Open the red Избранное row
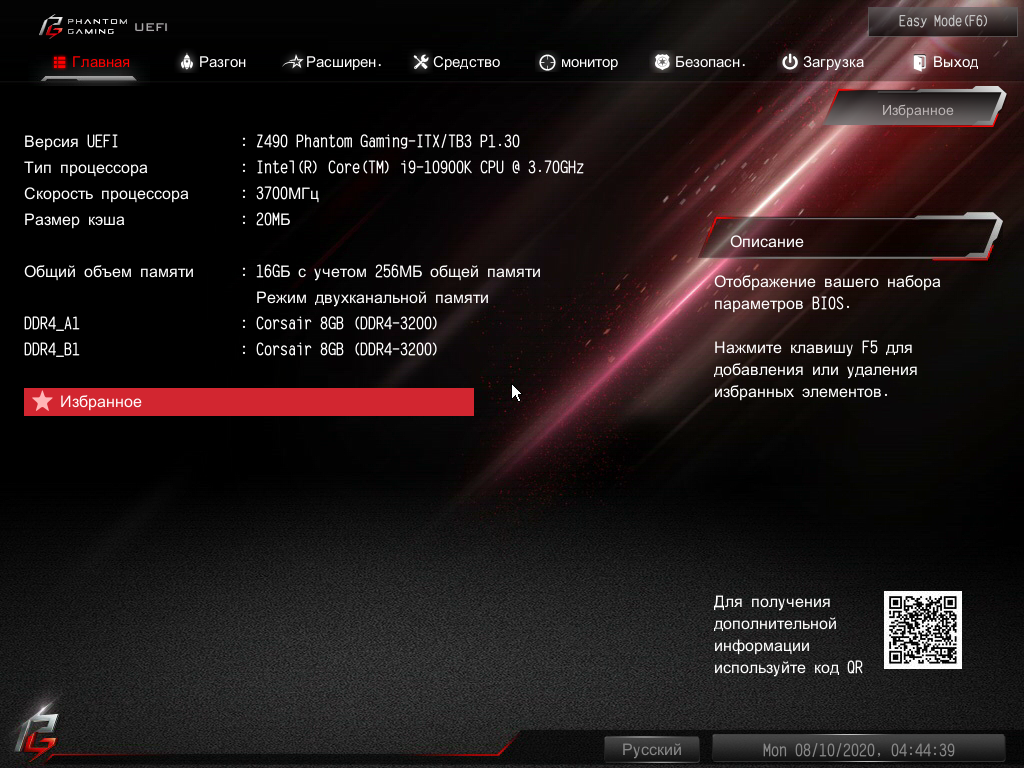 point(249,402)
